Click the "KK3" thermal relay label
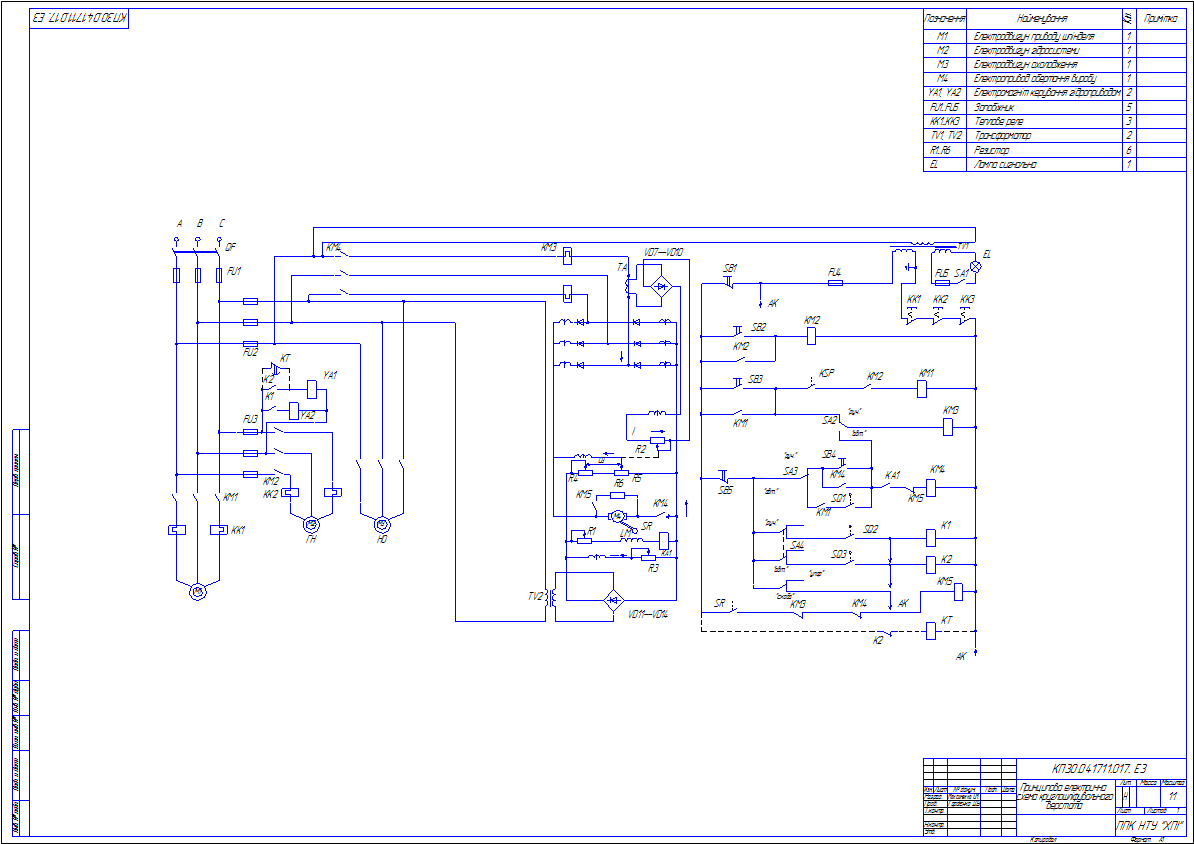This screenshot has height=844, width=1194. 967,300
